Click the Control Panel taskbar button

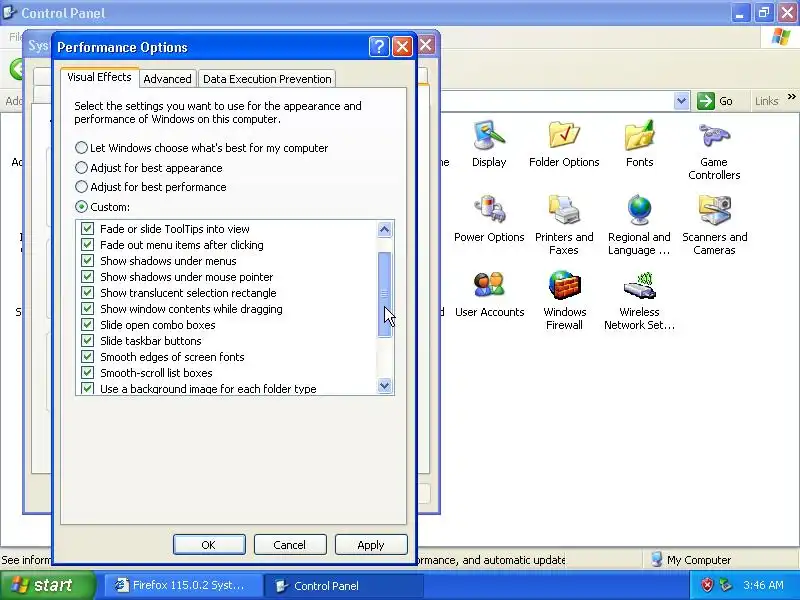[x=344, y=585]
